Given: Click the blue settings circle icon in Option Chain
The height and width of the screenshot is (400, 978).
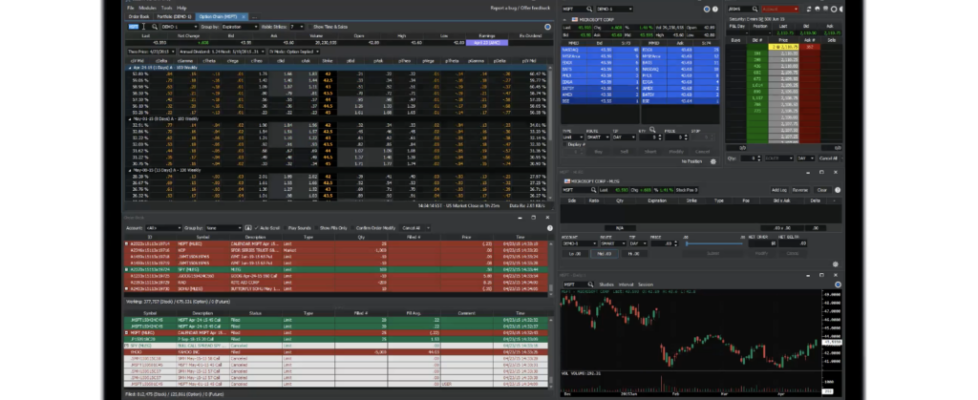Looking at the screenshot, I should click(547, 27).
